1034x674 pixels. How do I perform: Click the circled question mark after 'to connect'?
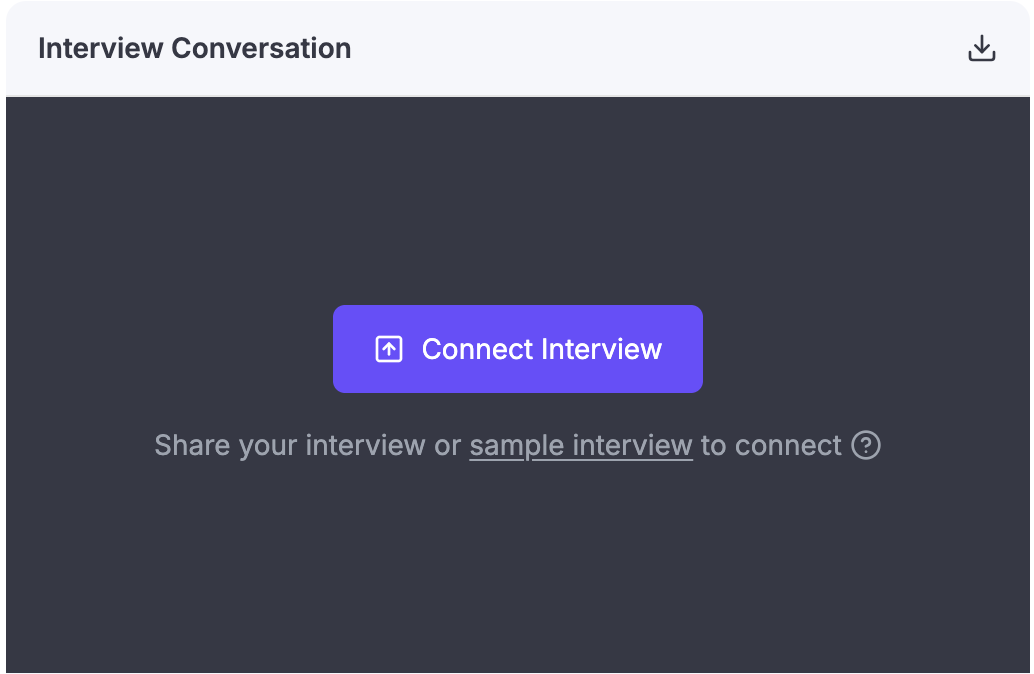tap(866, 445)
